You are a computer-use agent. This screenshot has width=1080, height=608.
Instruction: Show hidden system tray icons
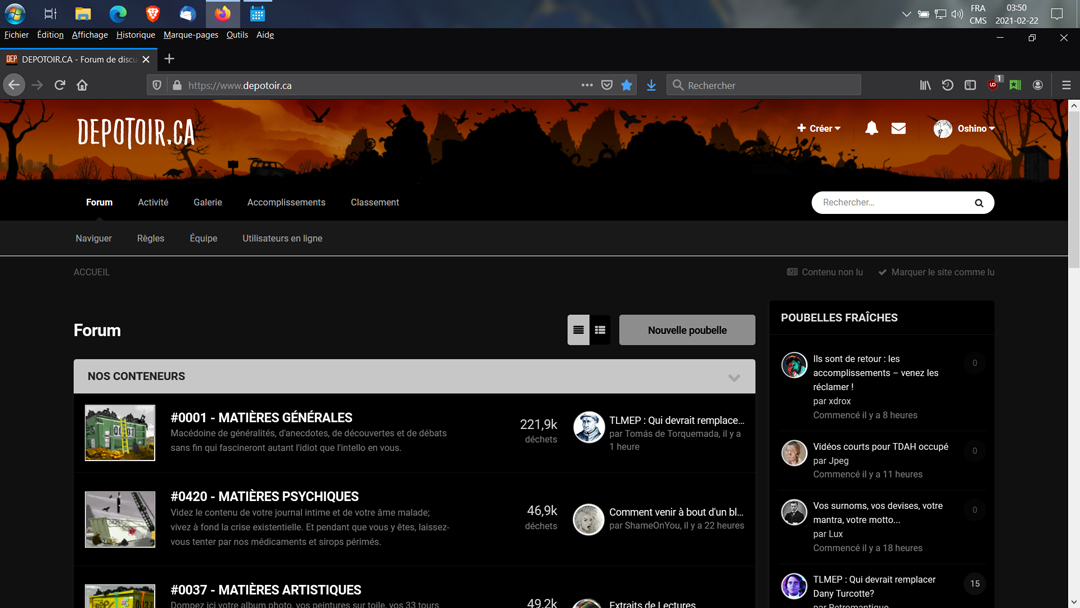906,14
